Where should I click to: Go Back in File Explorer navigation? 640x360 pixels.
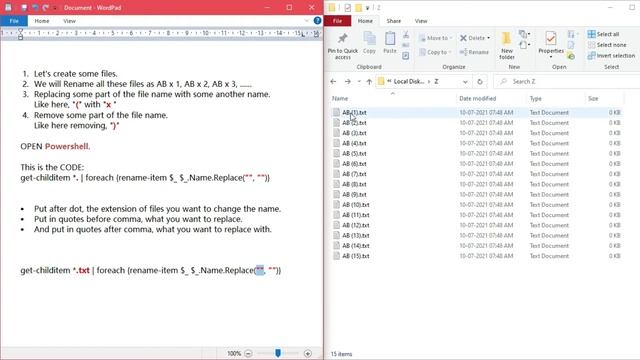[x=333, y=82]
